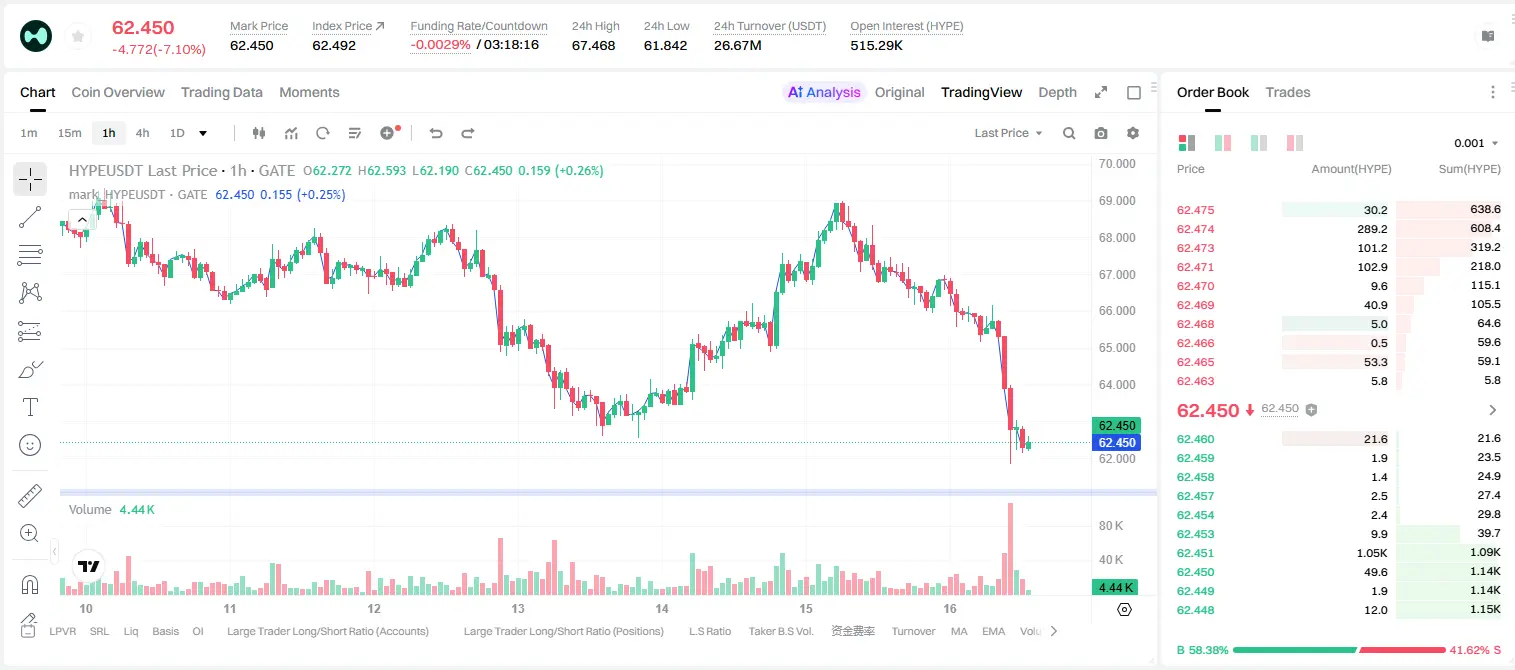This screenshot has height=670, width=1515.
Task: Show only sell orders in order book
Action: 1295,143
